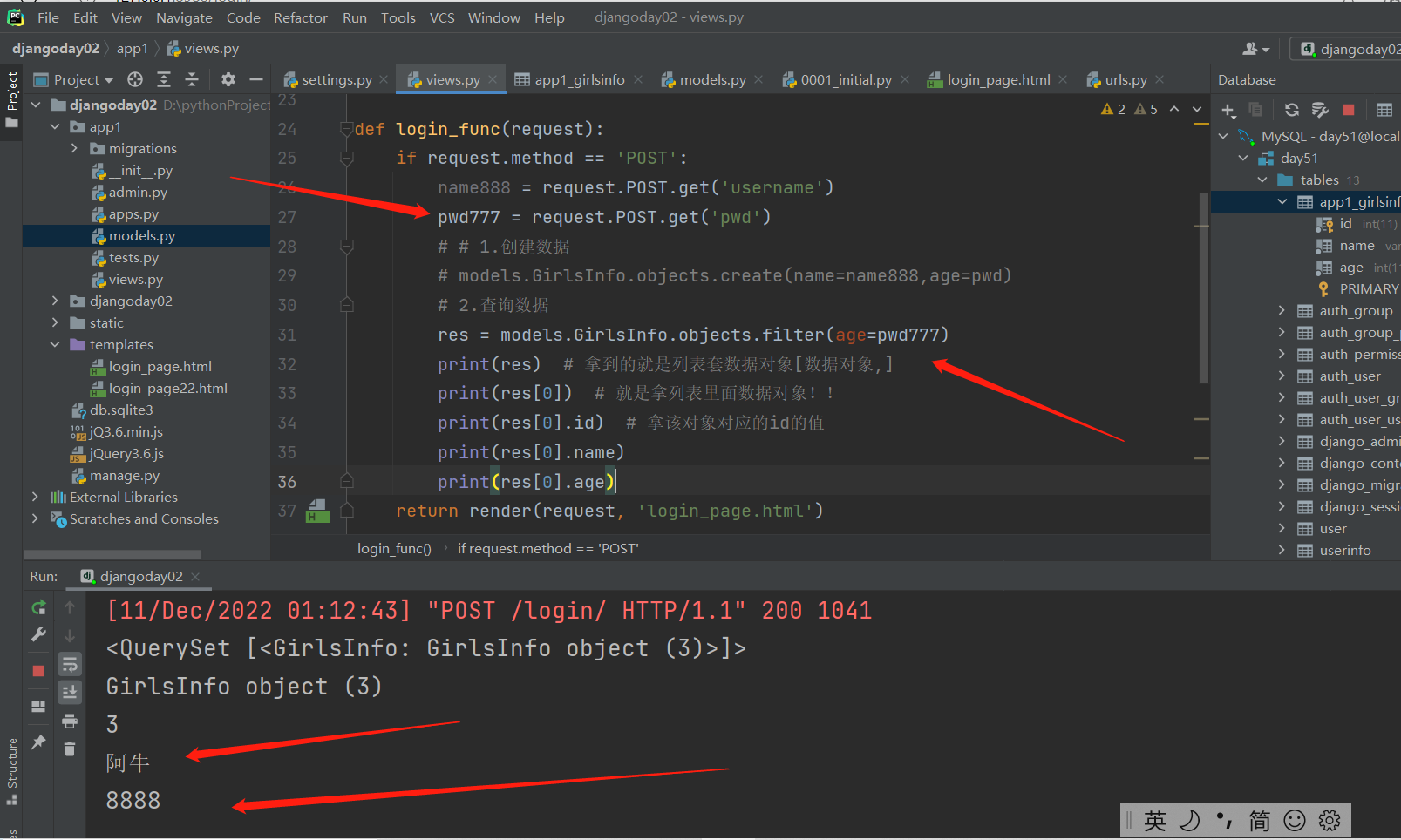
Task: Rerun djangoday02 with green rerun icon
Action: tap(38, 607)
